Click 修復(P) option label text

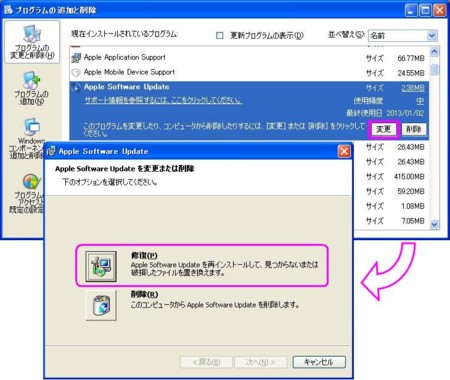pyautogui.click(x=144, y=255)
